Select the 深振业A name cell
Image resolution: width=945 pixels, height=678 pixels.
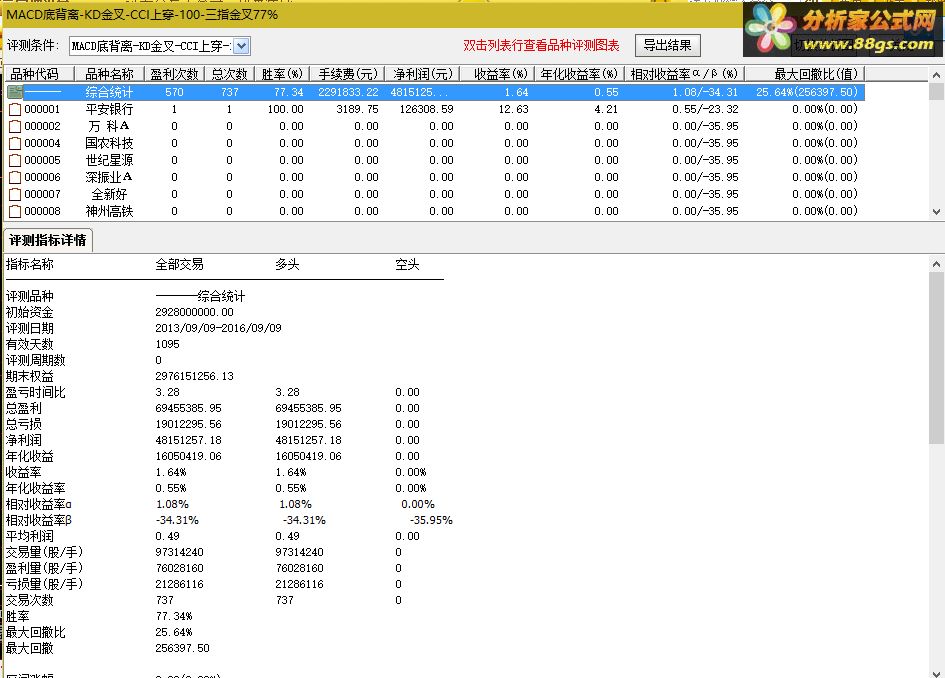pyautogui.click(x=109, y=177)
